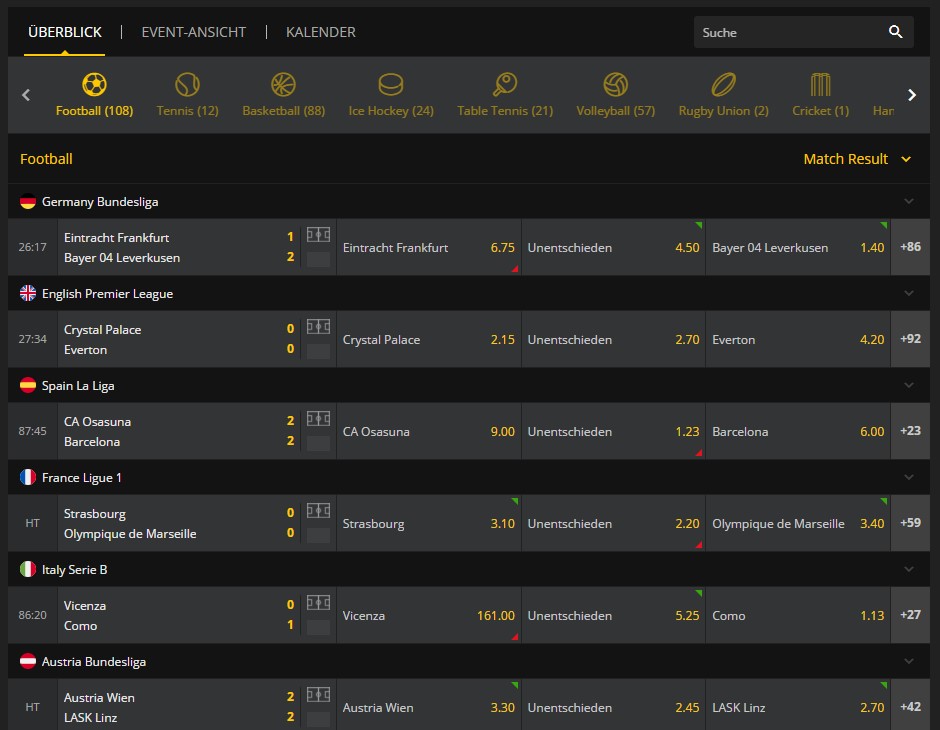Click the search magnifier icon
Image resolution: width=940 pixels, height=730 pixels.
click(x=896, y=32)
